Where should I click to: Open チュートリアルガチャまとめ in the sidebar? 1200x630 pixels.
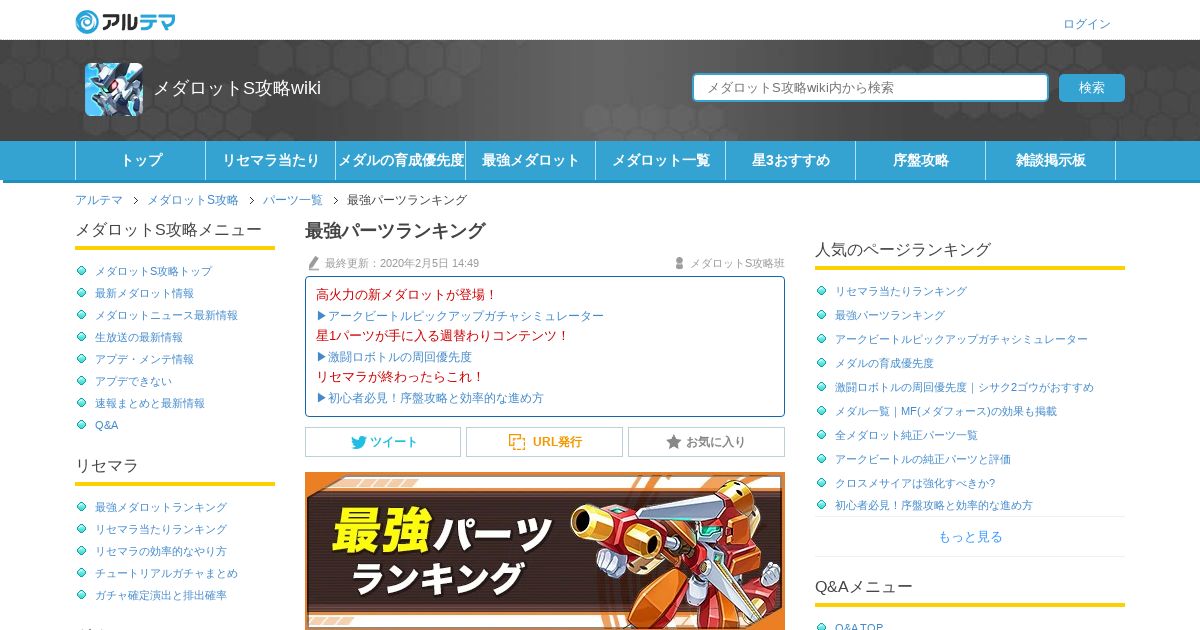(x=166, y=573)
